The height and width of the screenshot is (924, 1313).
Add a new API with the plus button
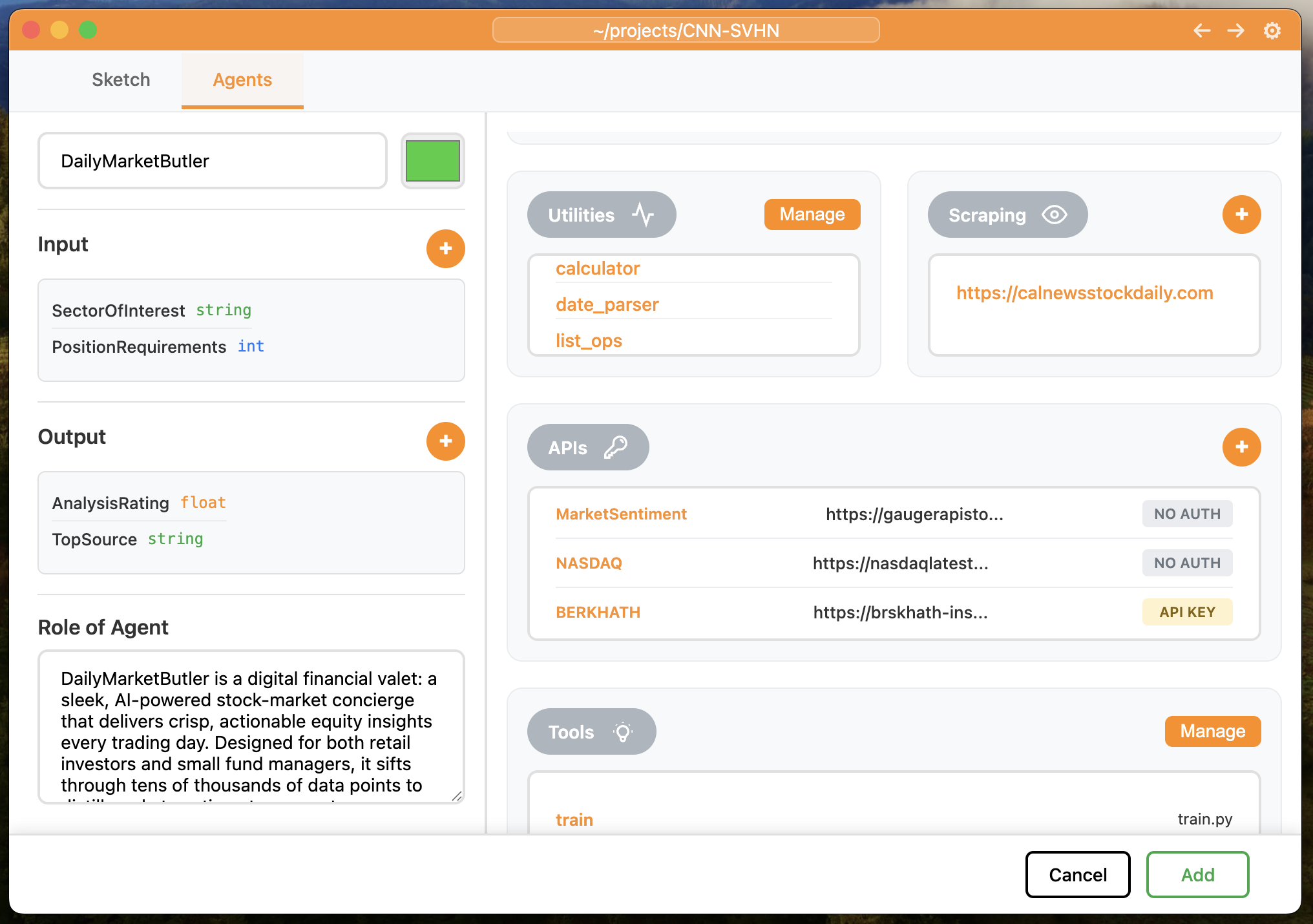1241,447
